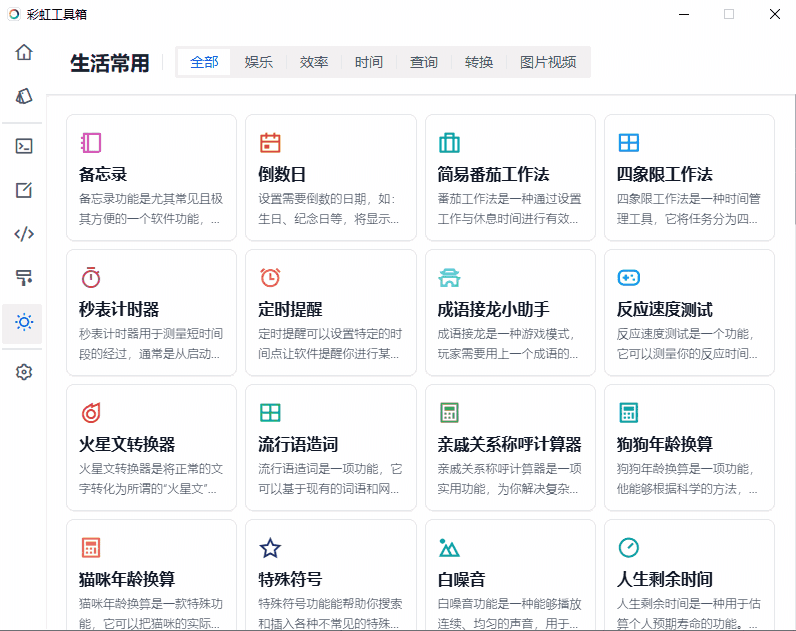The height and width of the screenshot is (631, 796).
Task: Go to the Home page in sidebar
Action: point(24,52)
